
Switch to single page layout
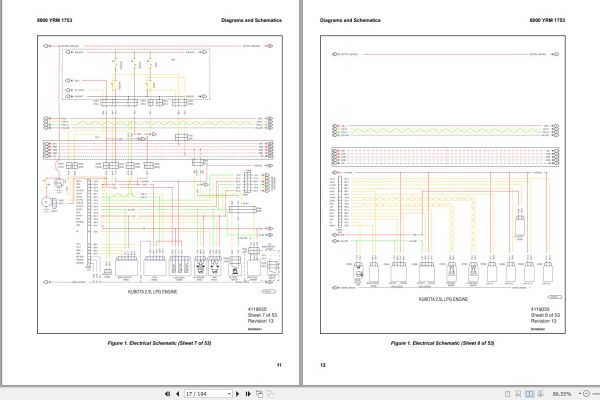click(507, 393)
